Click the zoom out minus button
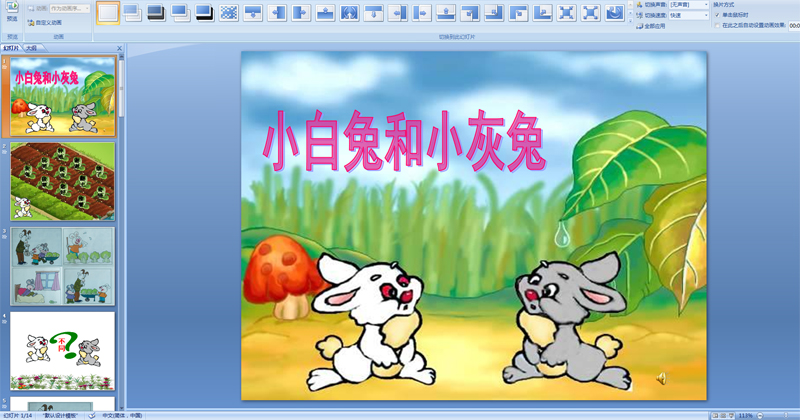This screenshot has width=800, height=420. [x=760, y=416]
